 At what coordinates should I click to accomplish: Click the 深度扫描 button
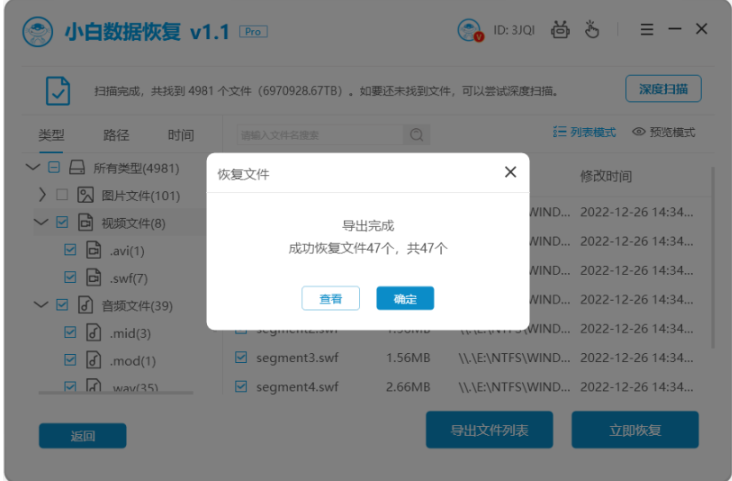(x=663, y=89)
